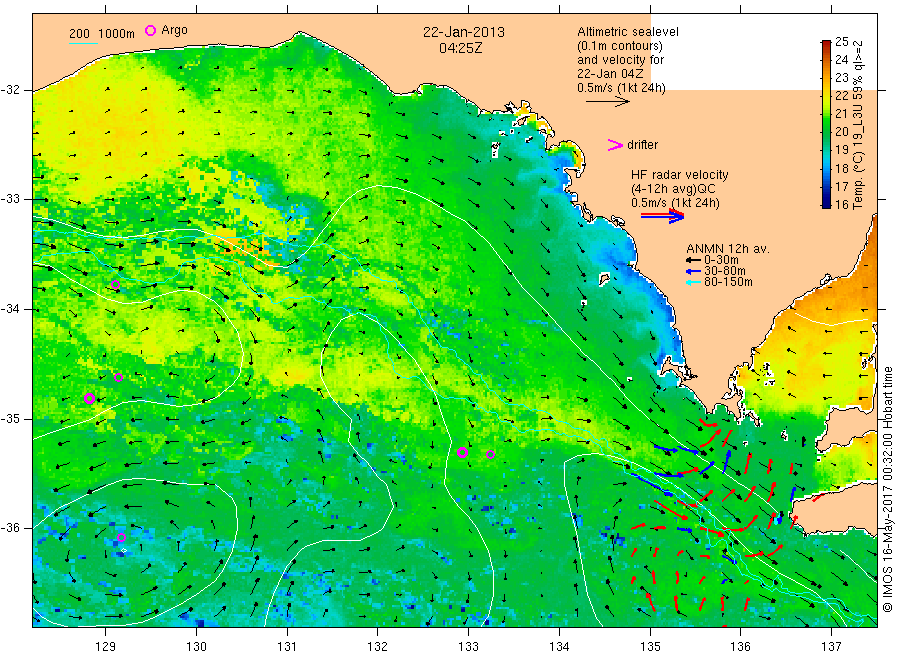The width and height of the screenshot is (900, 660).
Task: Select the Argo float marker near 133.2E, 35.3S
Action: (x=490, y=455)
